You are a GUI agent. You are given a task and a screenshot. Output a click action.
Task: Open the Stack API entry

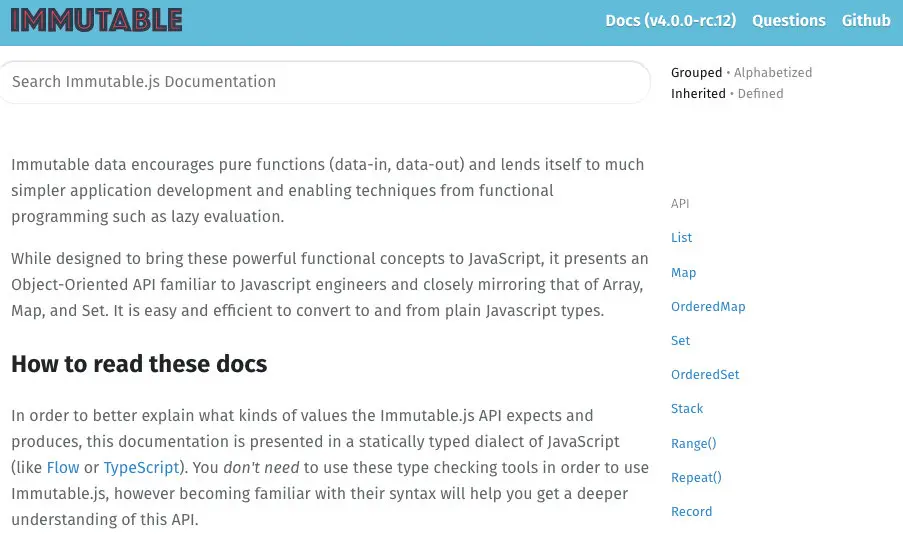(x=686, y=408)
